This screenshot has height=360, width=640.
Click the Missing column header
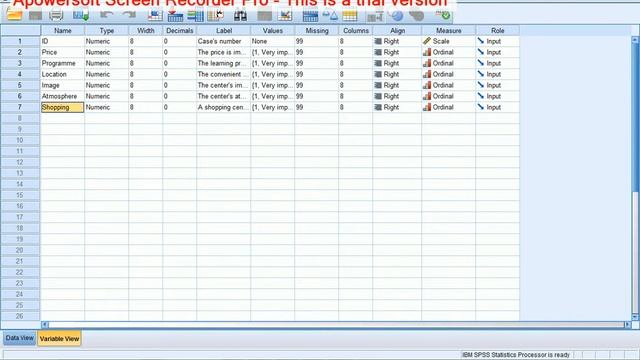coord(317,31)
